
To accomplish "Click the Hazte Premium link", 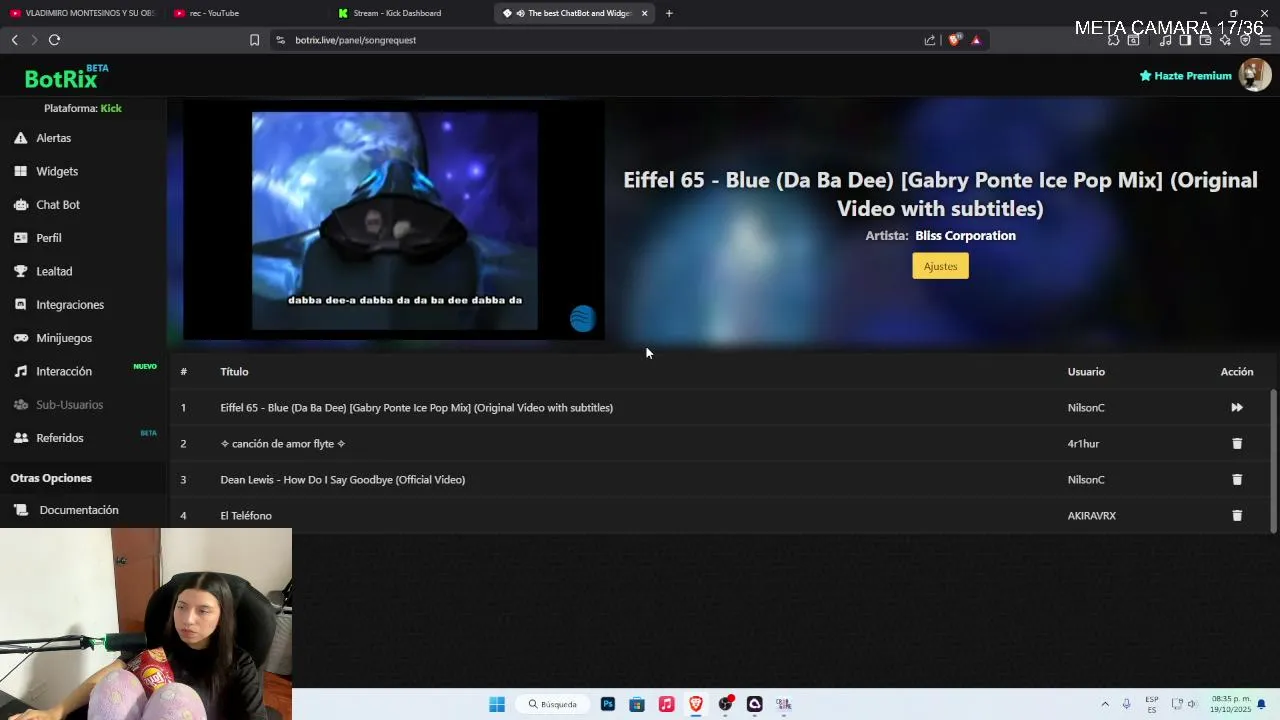I will click(x=1186, y=76).
